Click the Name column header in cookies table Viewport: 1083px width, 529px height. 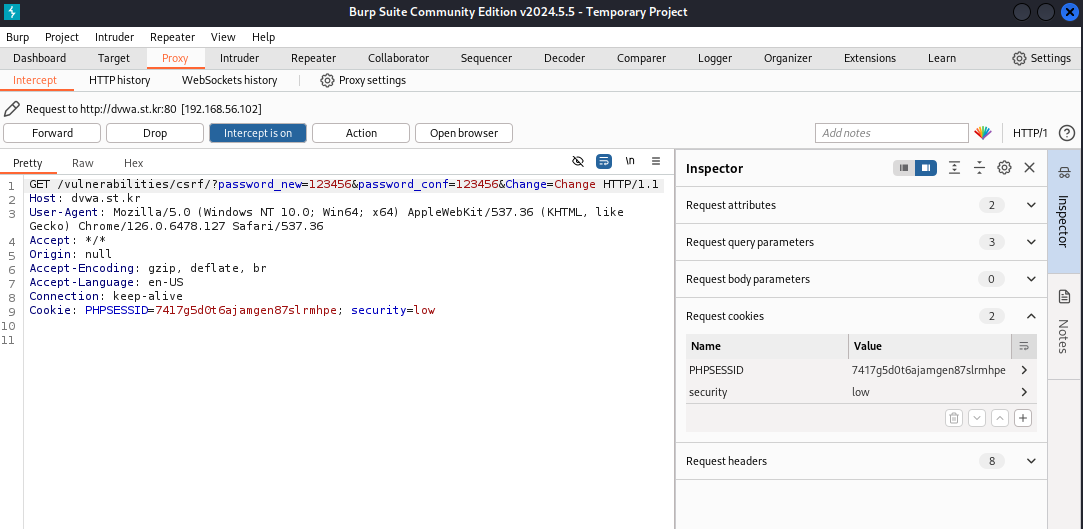767,346
